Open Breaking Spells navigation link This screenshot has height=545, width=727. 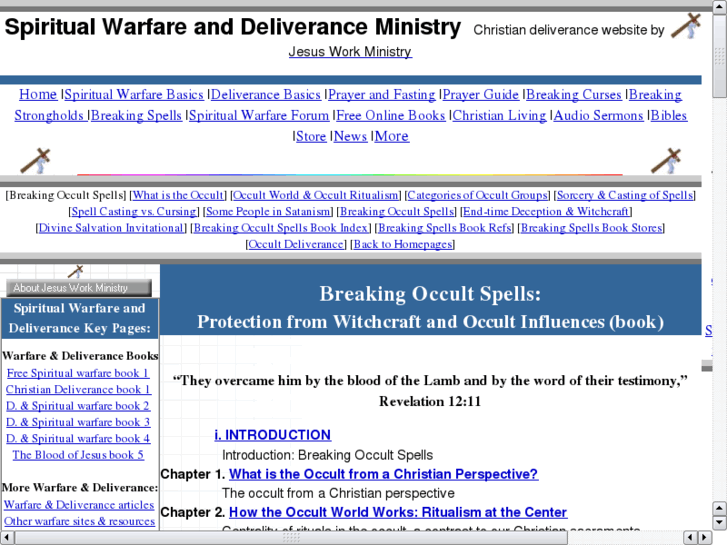tap(136, 115)
